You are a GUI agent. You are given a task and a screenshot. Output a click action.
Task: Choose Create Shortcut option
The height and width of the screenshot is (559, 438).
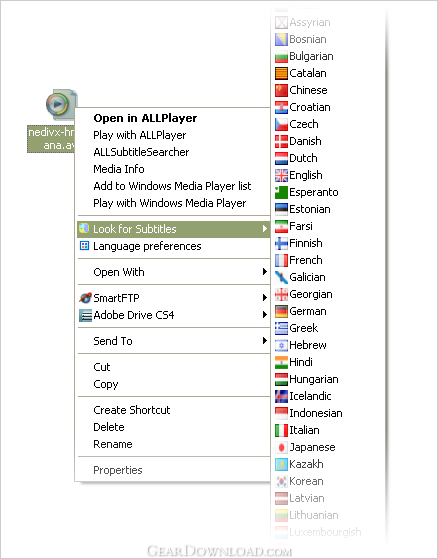132,410
